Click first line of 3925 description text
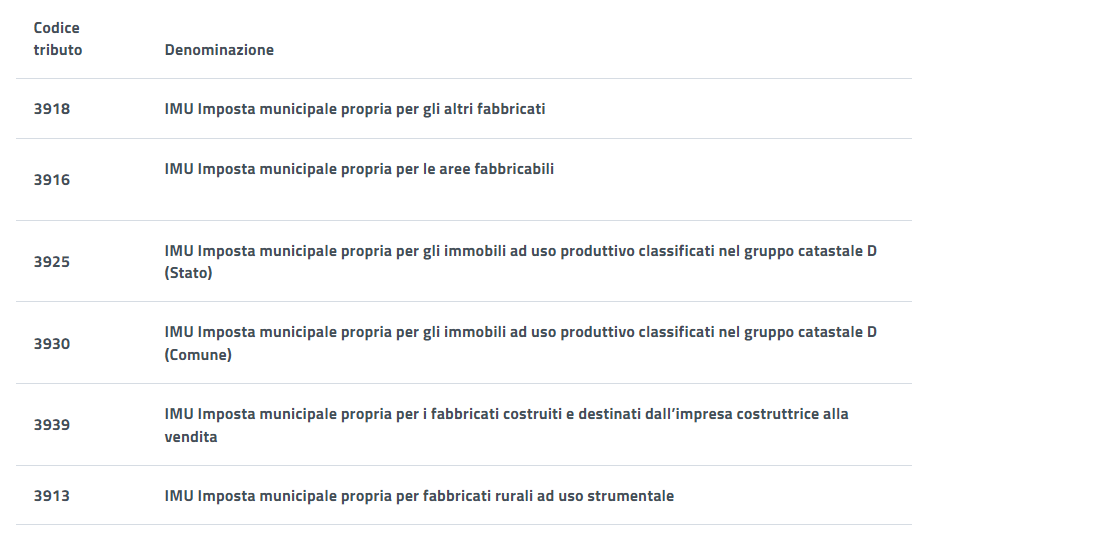Image resolution: width=1119 pixels, height=549 pixels. pyautogui.click(x=520, y=251)
